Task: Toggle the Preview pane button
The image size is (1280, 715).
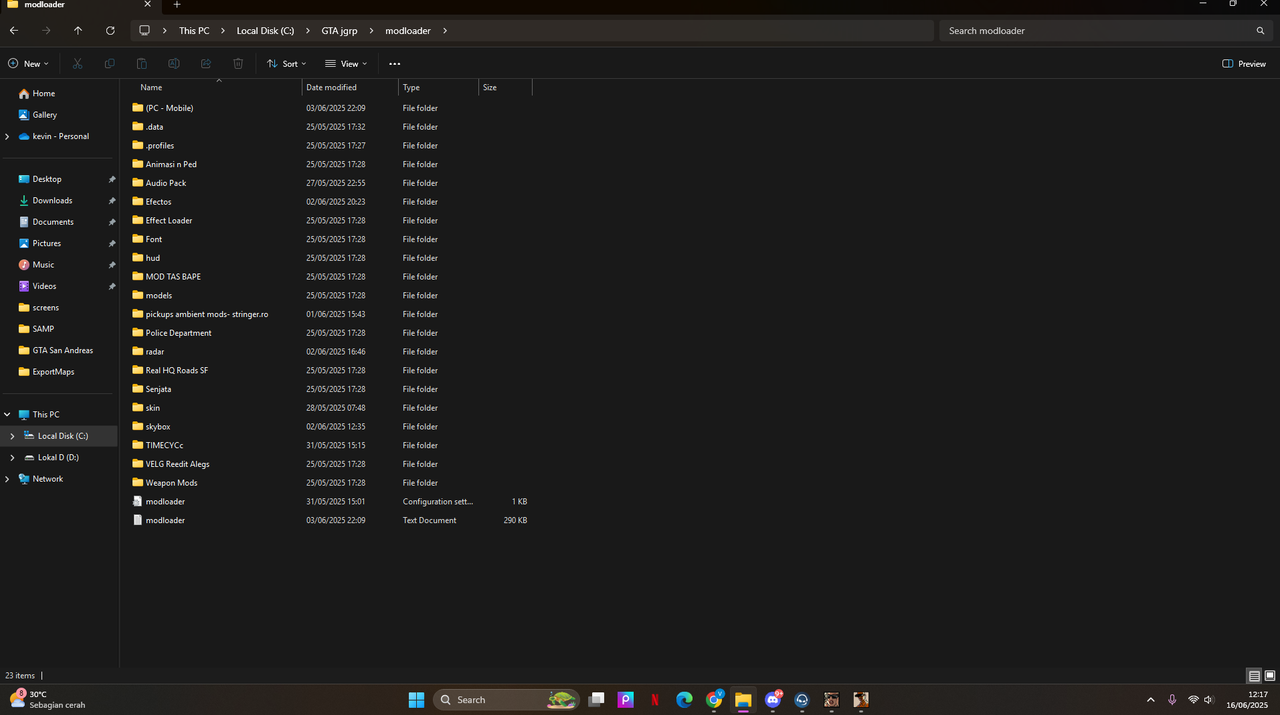Action: (1244, 64)
